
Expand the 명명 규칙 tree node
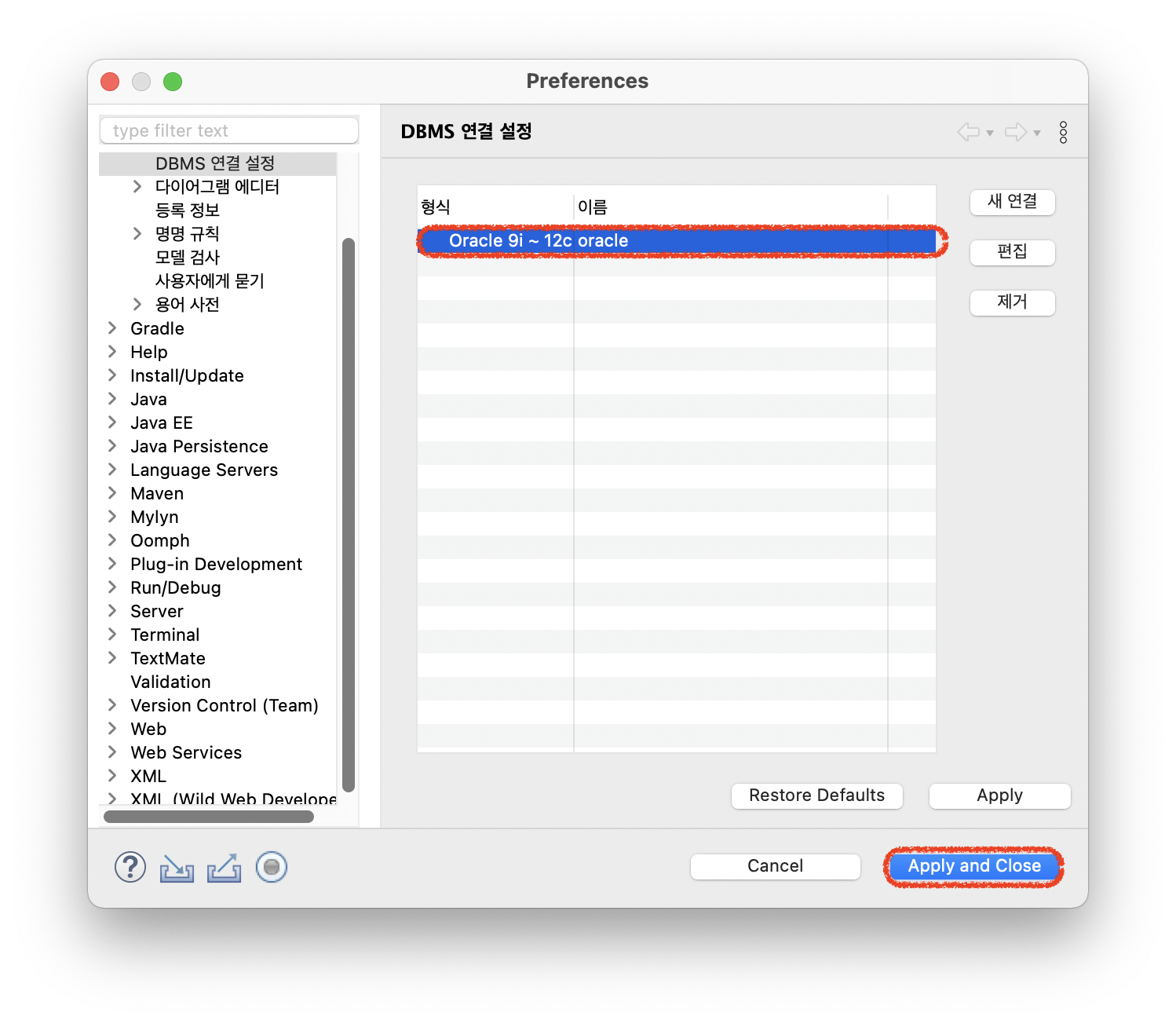coord(137,233)
